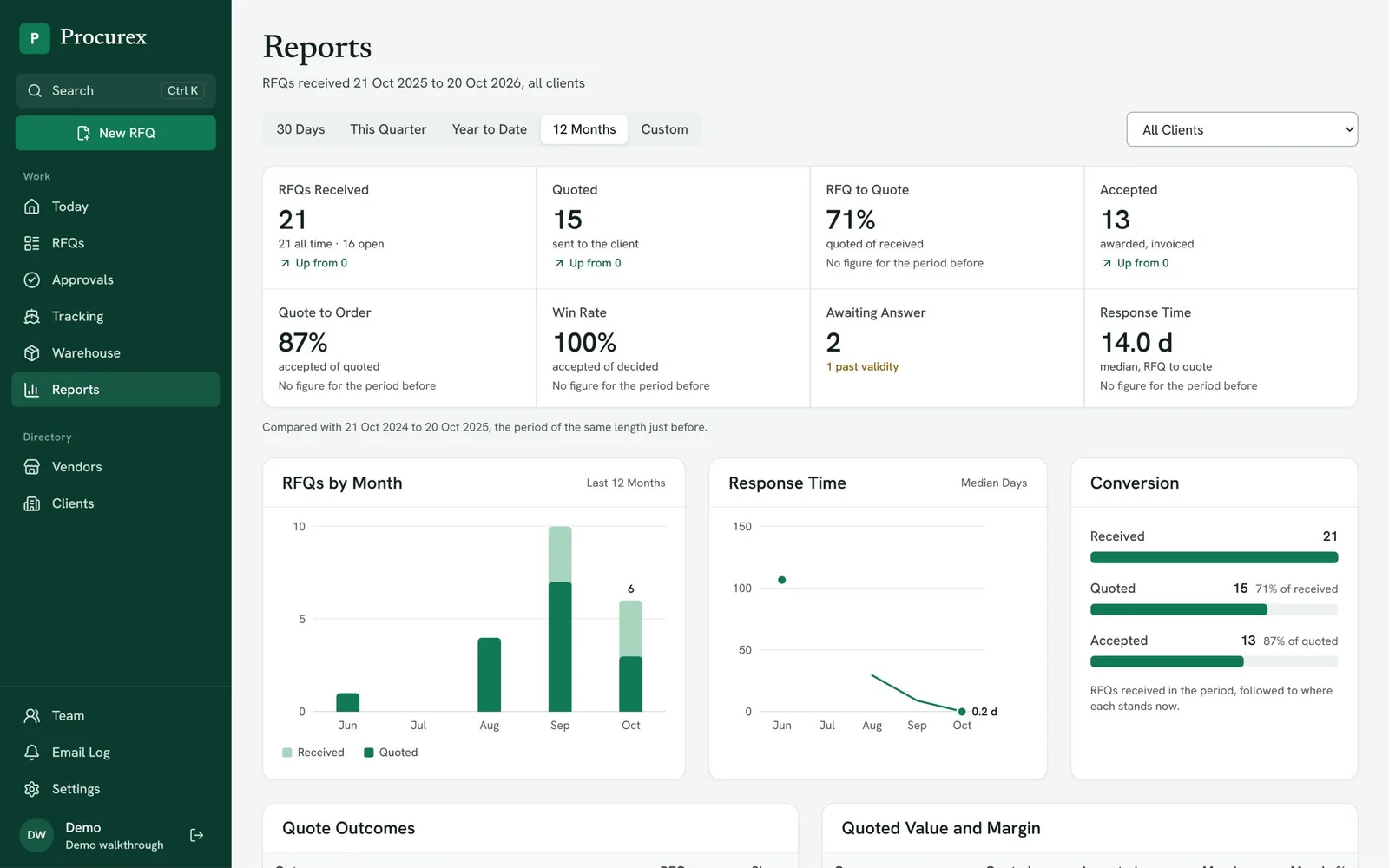Click the Approvals checkmark icon
Screen dimensions: 1389x868
(32, 279)
